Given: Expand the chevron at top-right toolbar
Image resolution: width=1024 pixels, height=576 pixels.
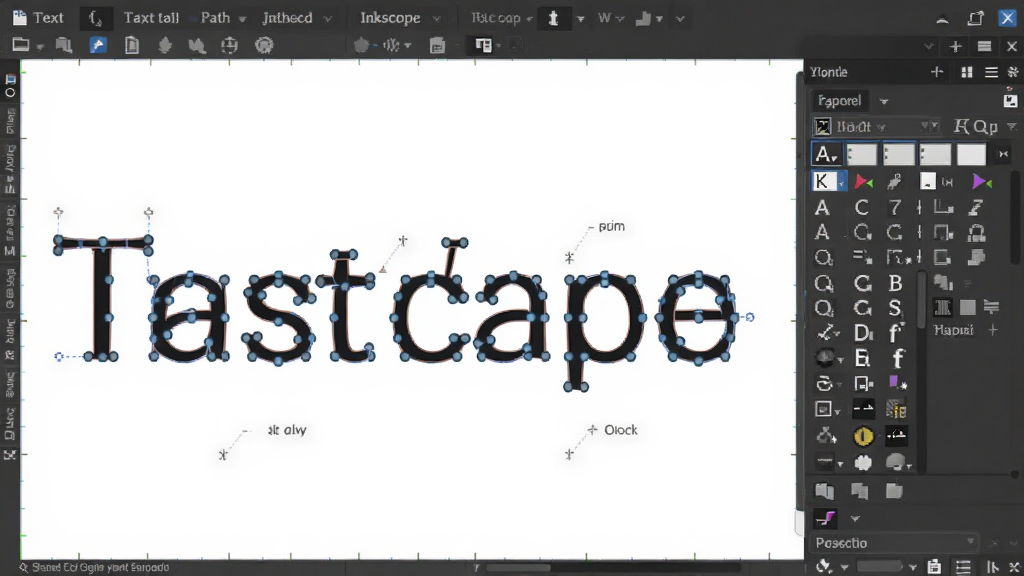Looking at the screenshot, I should pyautogui.click(x=929, y=46).
